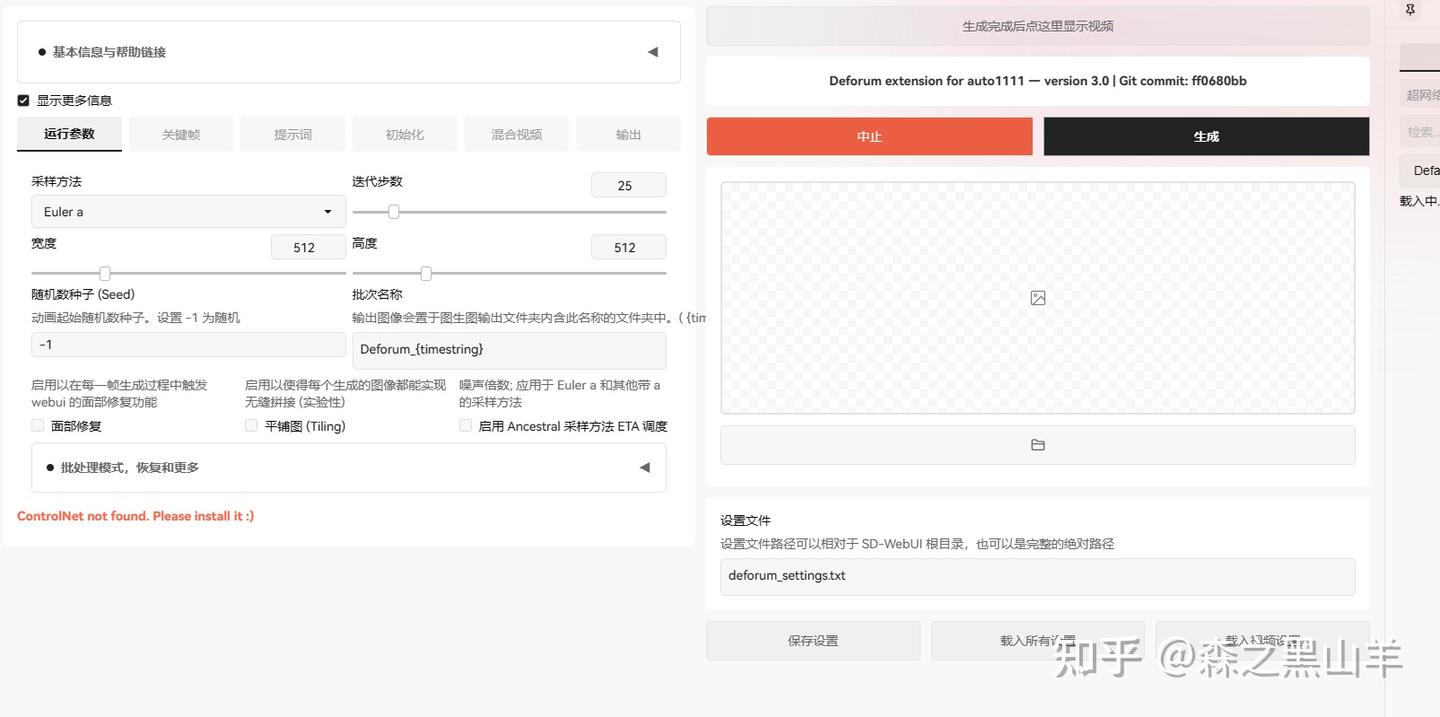Adjust the 宽度 slider
Image resolution: width=1440 pixels, height=717 pixels.
[188, 273]
